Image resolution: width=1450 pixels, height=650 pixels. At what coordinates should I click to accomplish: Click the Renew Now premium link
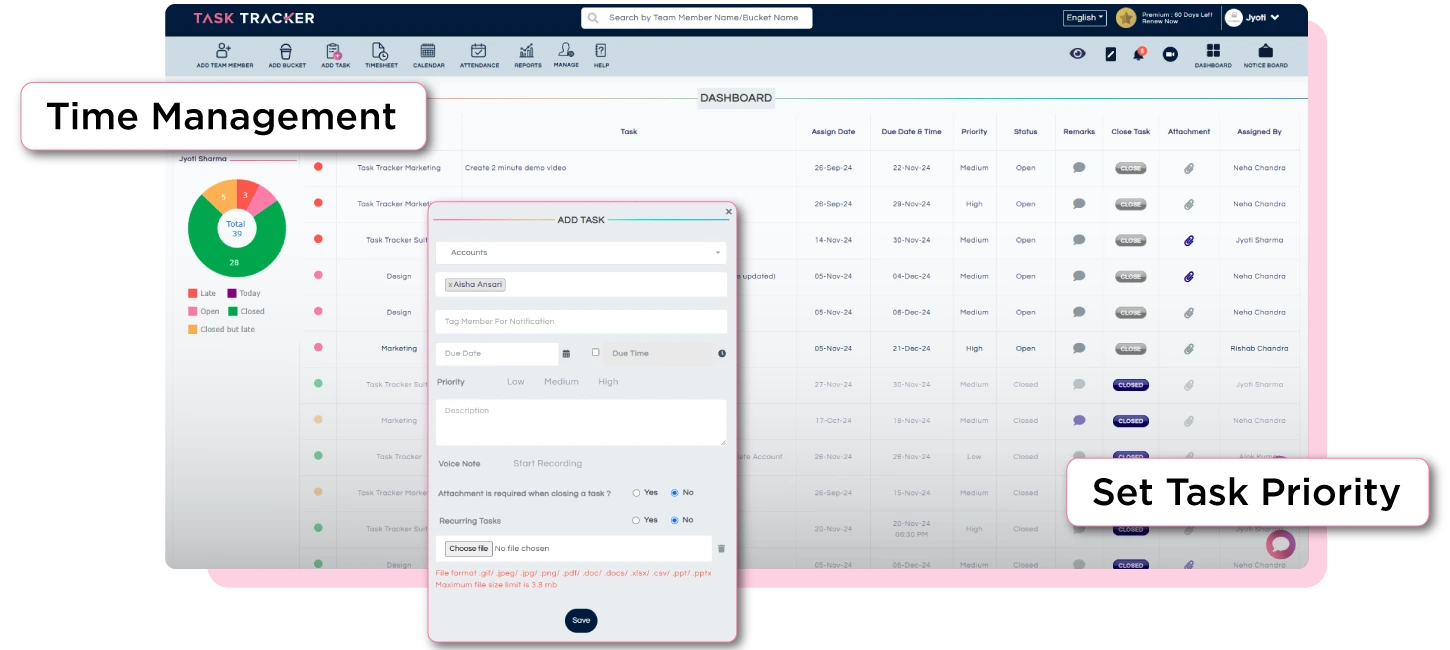click(1159, 21)
